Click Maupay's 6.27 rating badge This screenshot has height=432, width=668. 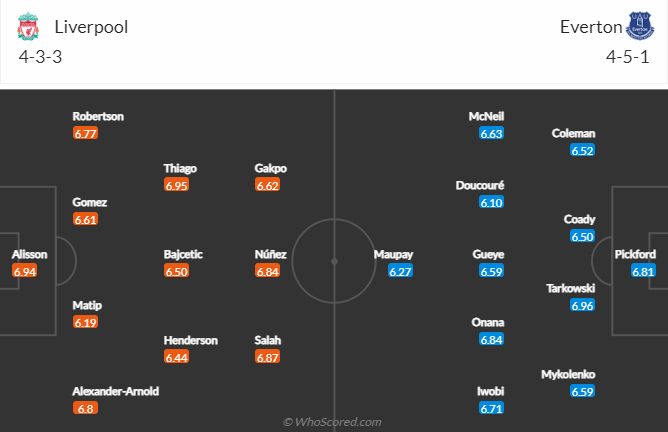(x=401, y=271)
